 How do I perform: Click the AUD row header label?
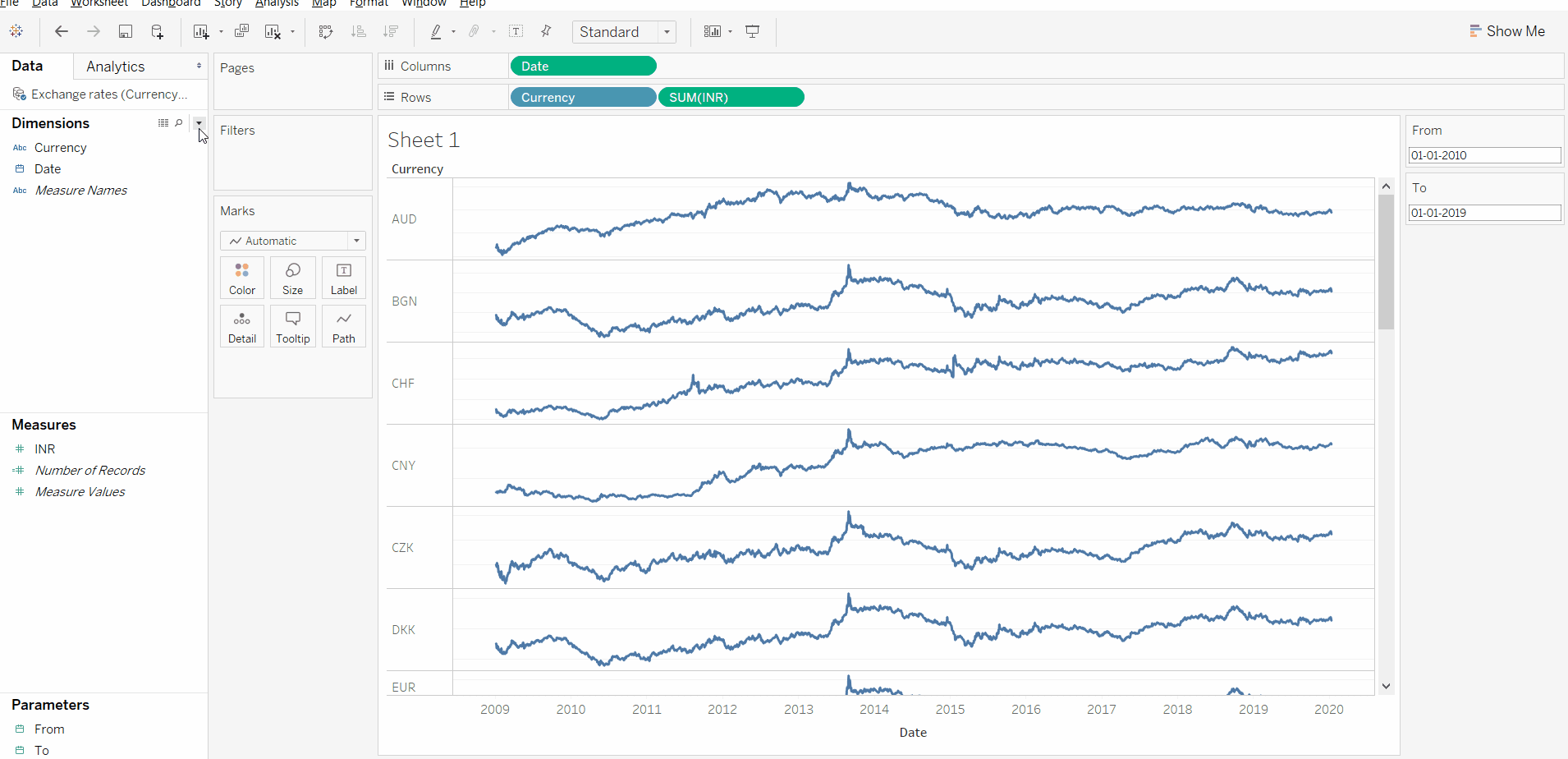(404, 219)
